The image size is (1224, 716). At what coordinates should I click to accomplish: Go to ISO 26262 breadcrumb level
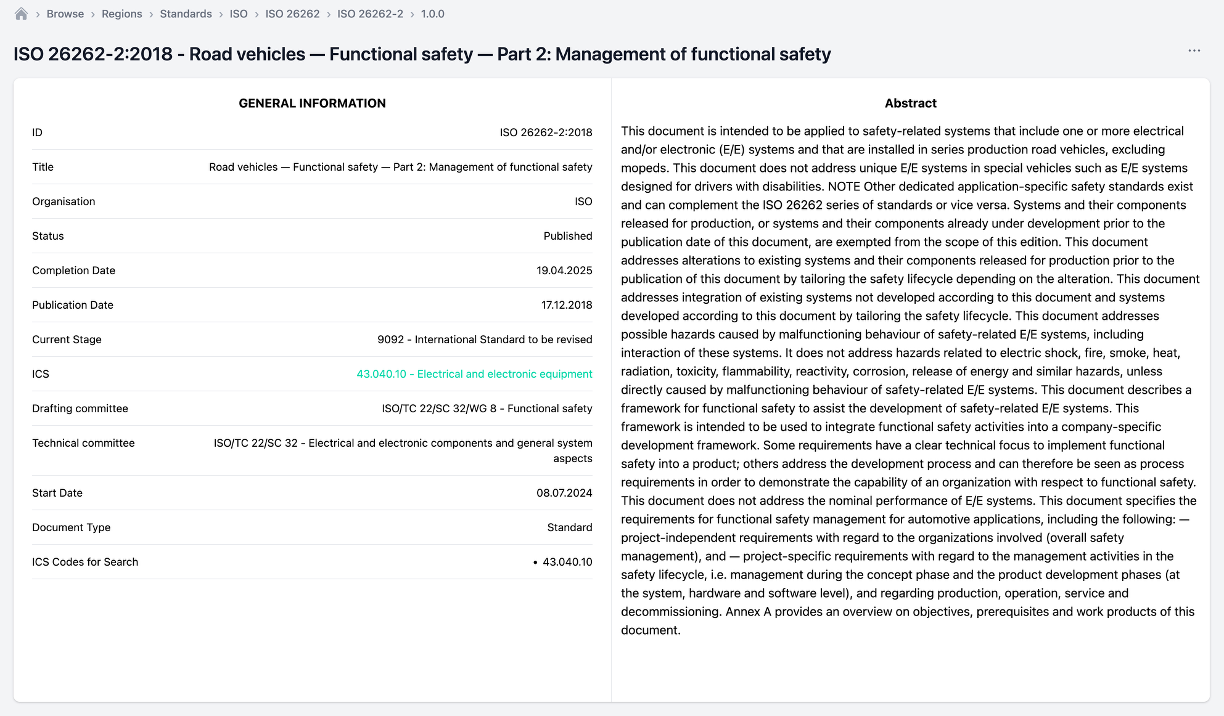tap(292, 14)
